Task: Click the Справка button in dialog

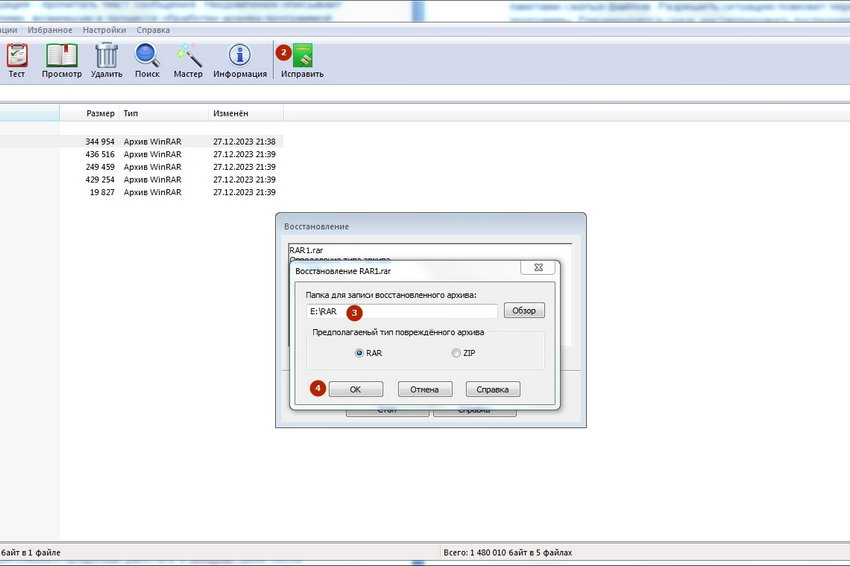Action: [x=493, y=389]
